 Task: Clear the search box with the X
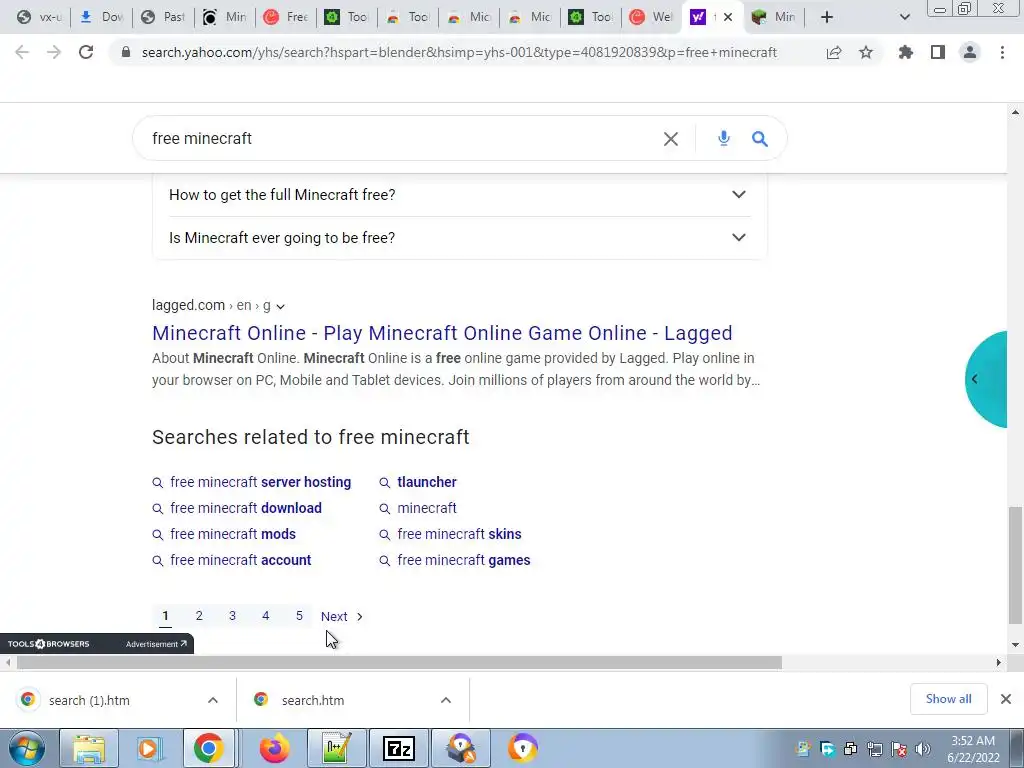pyautogui.click(x=671, y=138)
